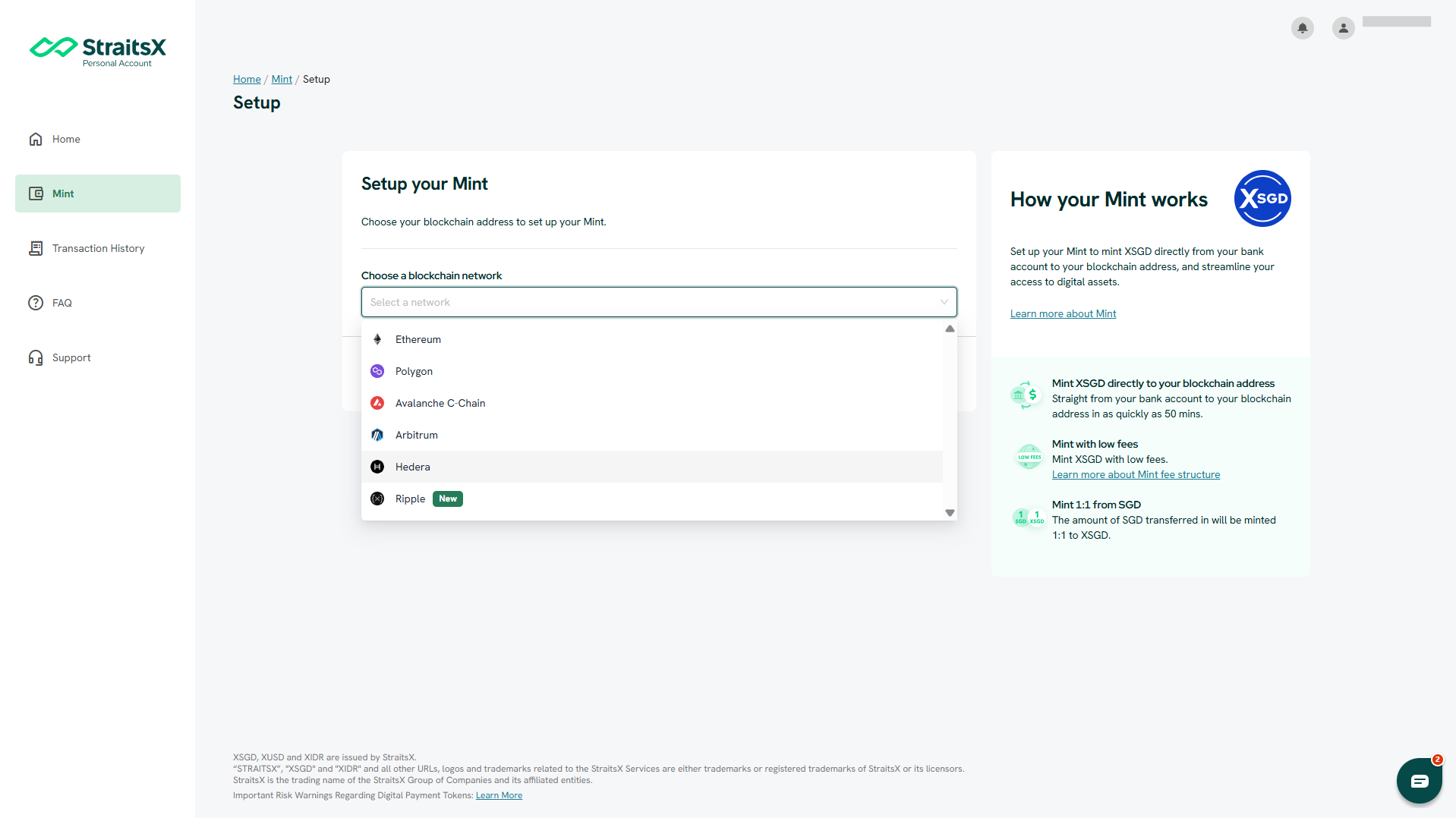Screen dimensions: 1456x818
Task: Click 'Mint 1:1 from SGD' title
Action: (1096, 505)
